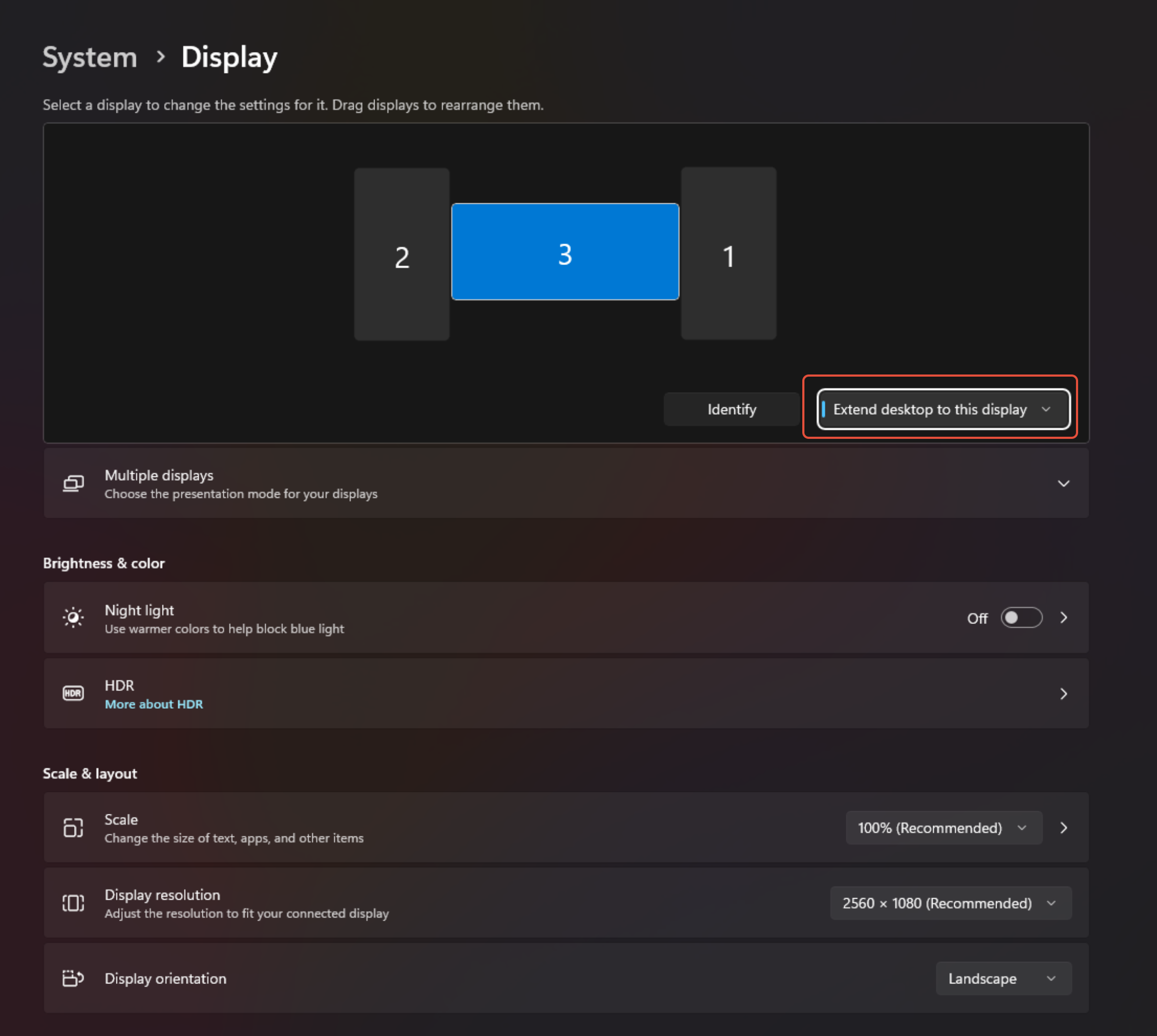Click the HDR badge icon
The width and height of the screenshot is (1157, 1036).
pos(73,693)
